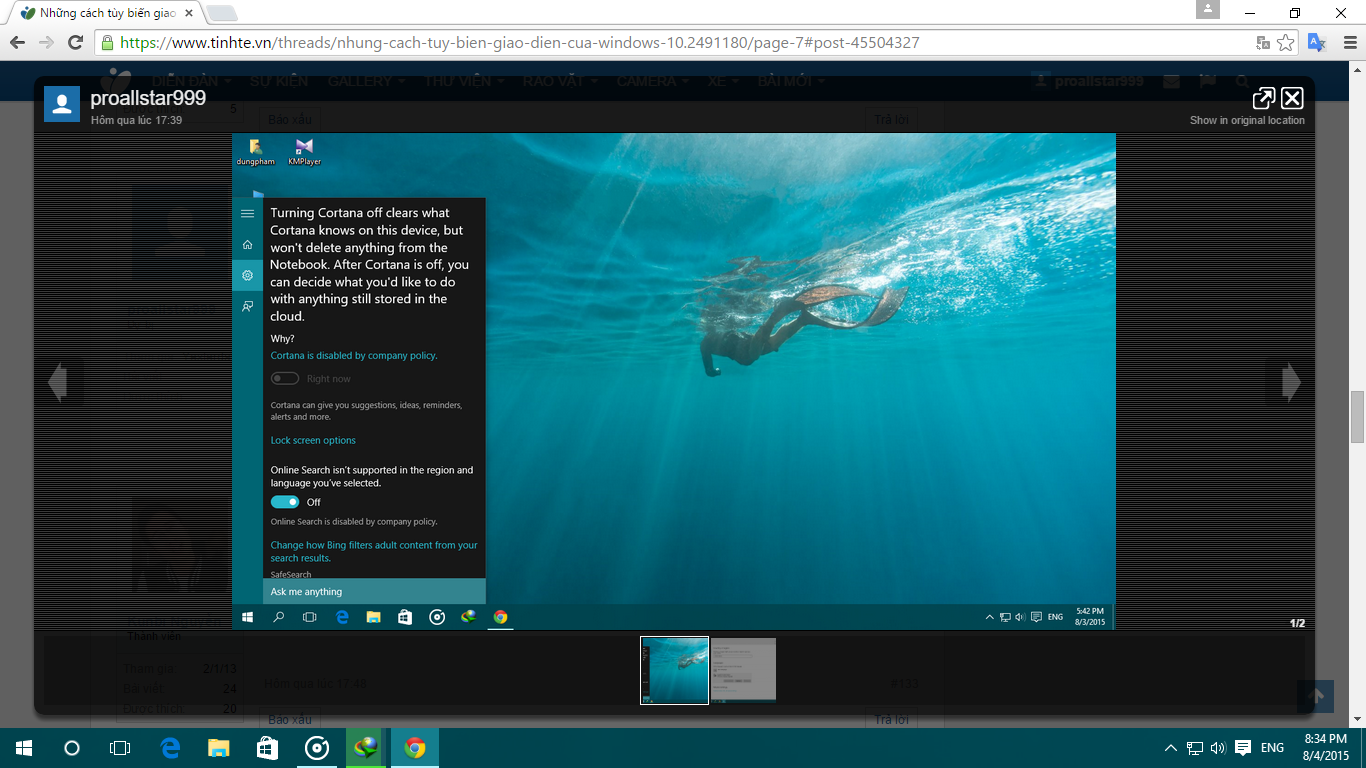This screenshot has width=1366, height=768.
Task: Open Internet Download Manager from the taskbar
Action: (367, 748)
